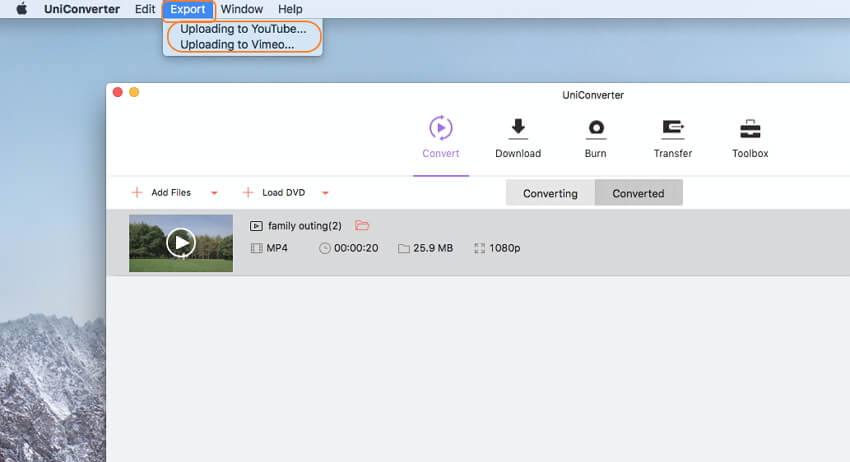Minimize the UniConverter window with yellow button
Image resolution: width=850 pixels, height=462 pixels.
coord(134,93)
